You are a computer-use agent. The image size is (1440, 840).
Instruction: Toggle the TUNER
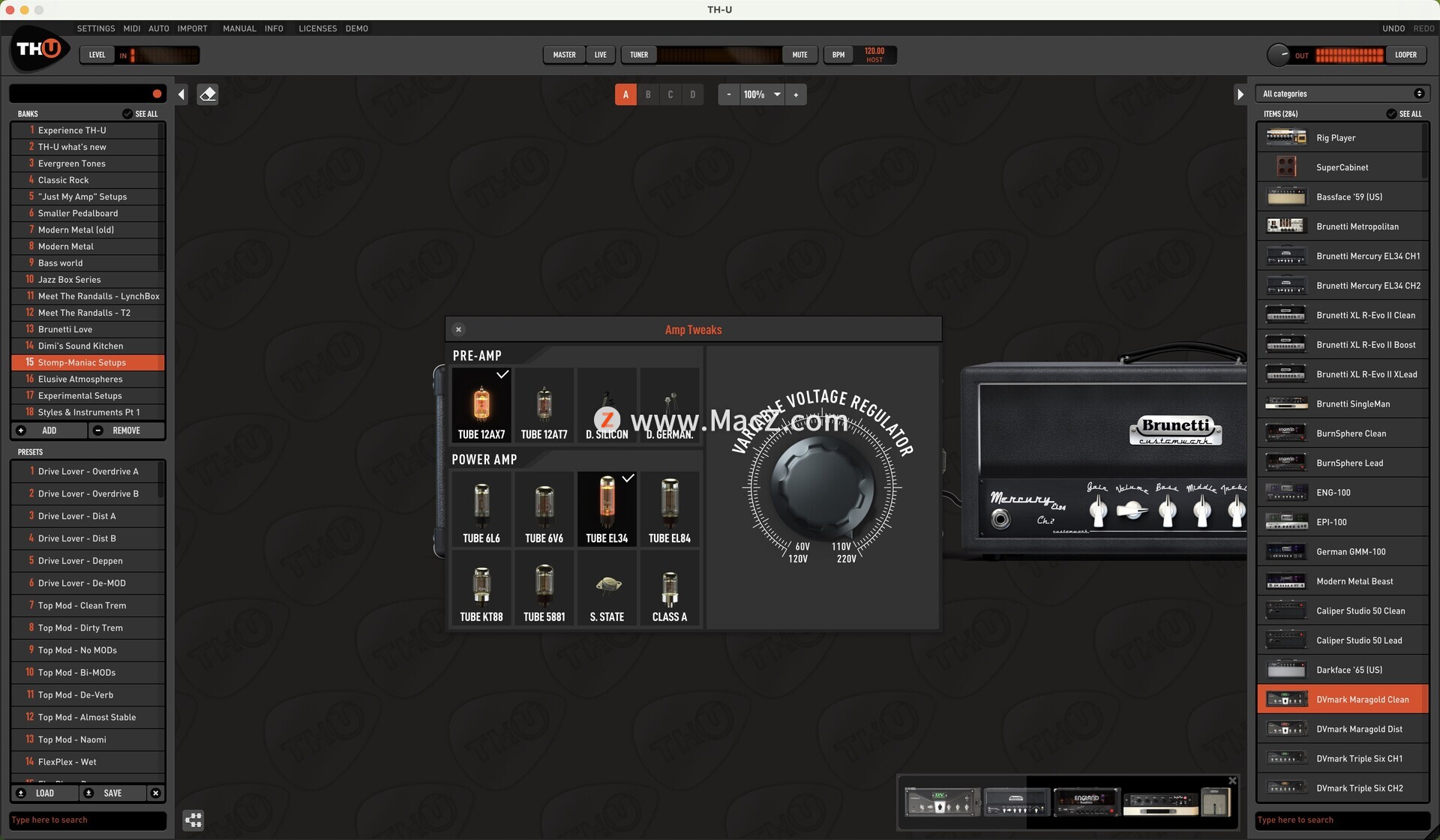(639, 55)
